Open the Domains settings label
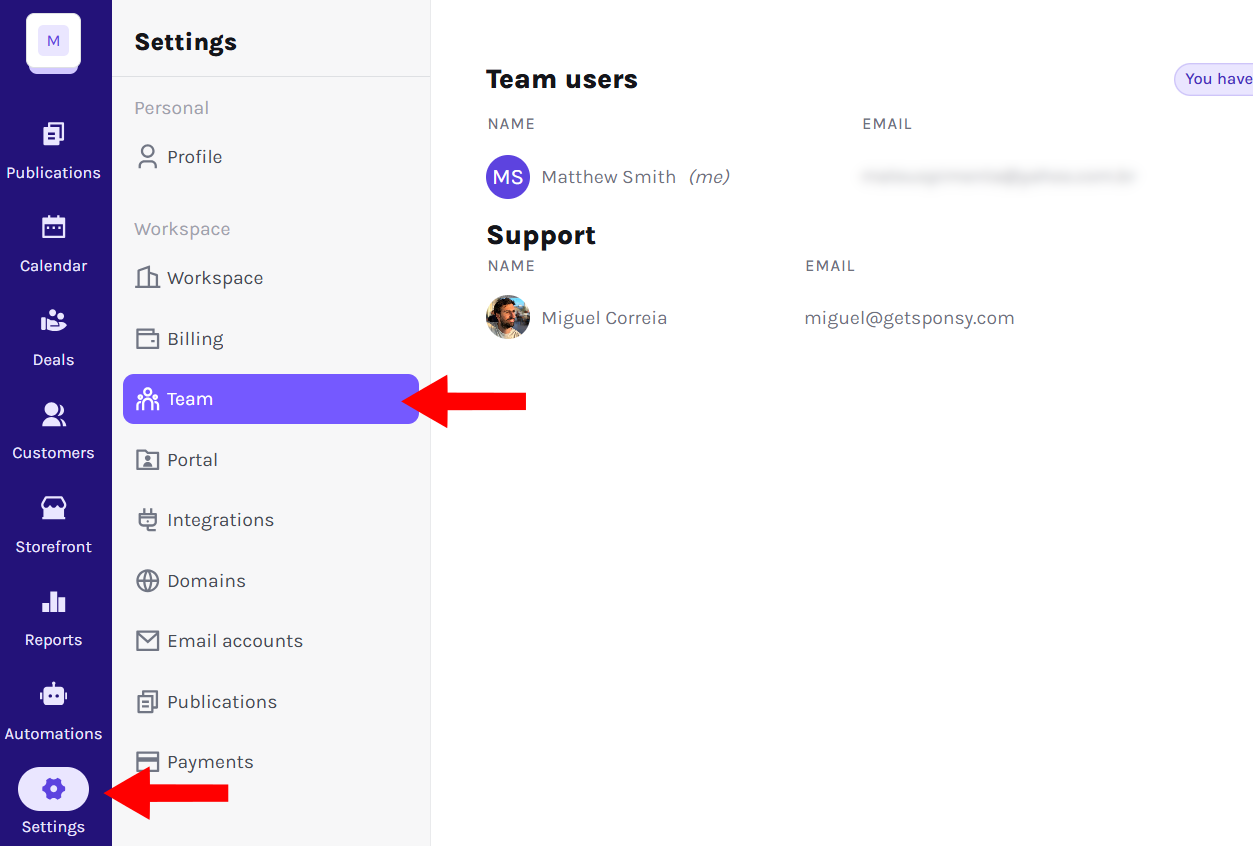 207,581
